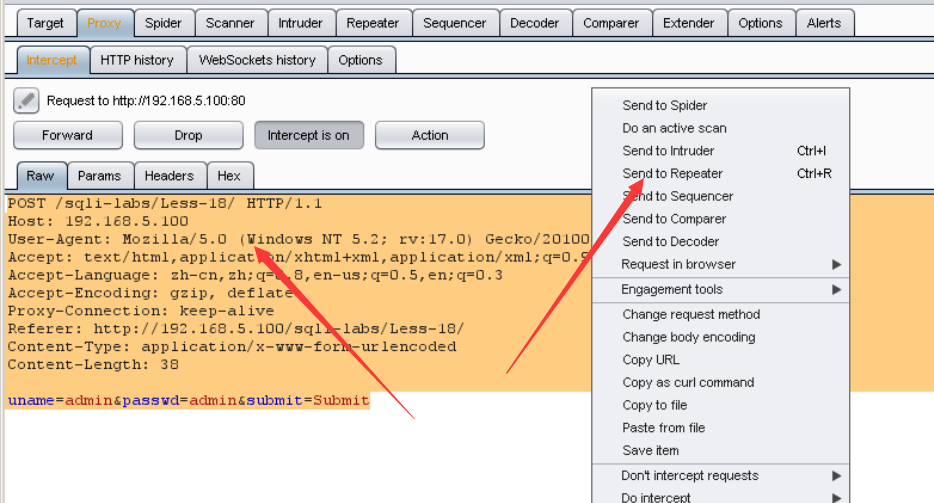Click the pencil comment icon beside the request URL

(x=26, y=101)
